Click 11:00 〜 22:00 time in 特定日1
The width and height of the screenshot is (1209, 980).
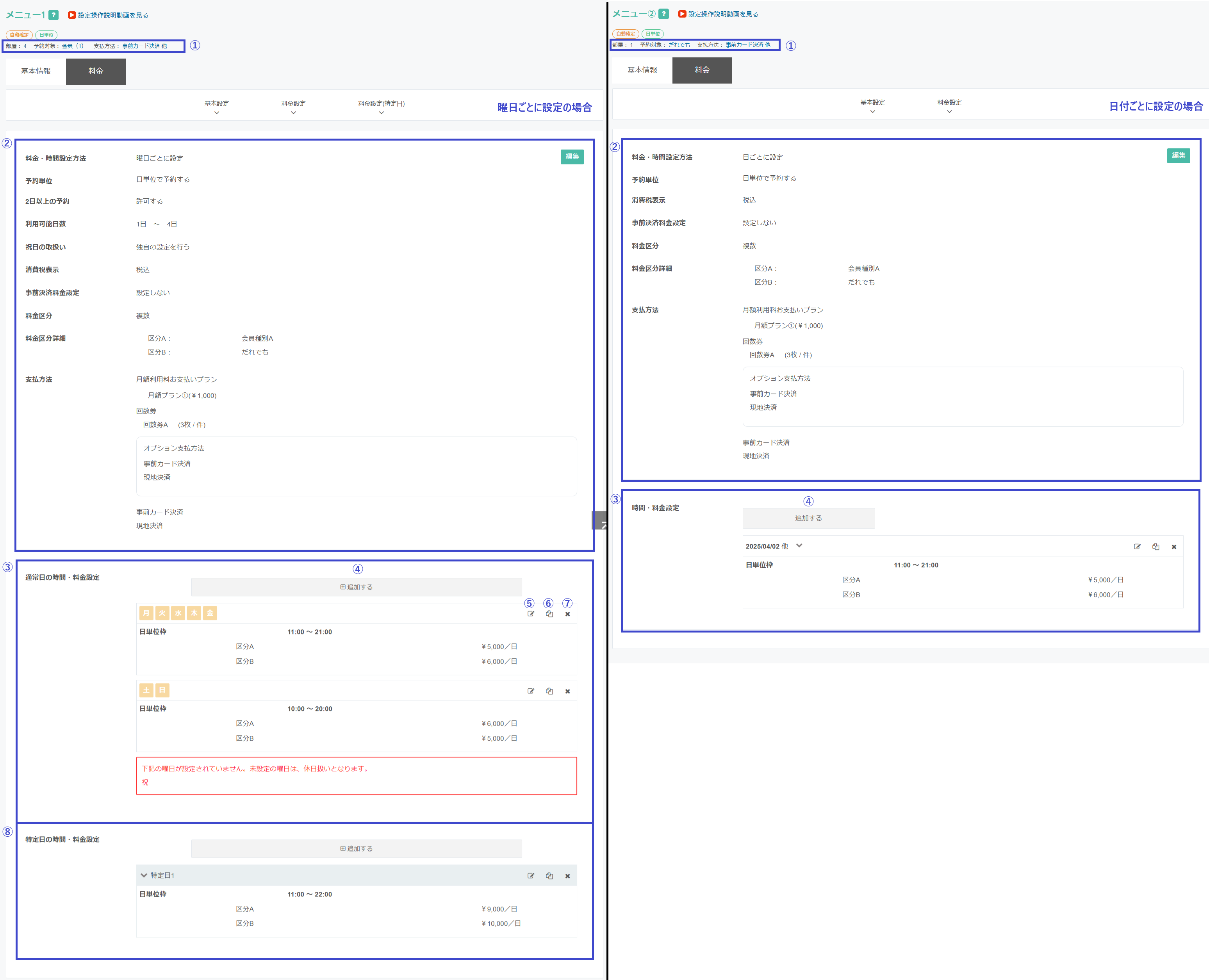point(309,894)
